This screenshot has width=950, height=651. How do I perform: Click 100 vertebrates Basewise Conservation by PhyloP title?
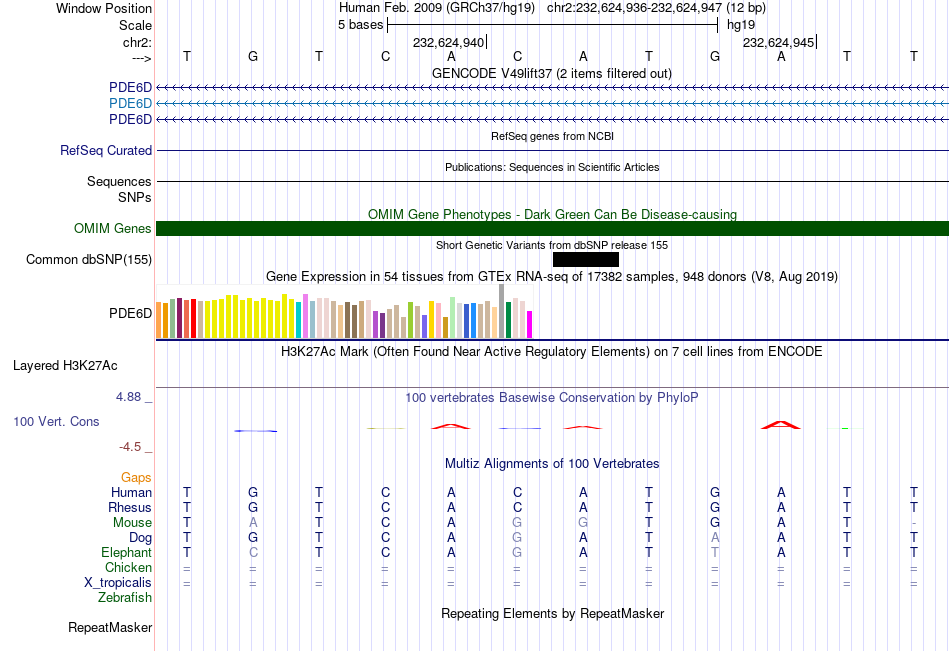pos(552,398)
